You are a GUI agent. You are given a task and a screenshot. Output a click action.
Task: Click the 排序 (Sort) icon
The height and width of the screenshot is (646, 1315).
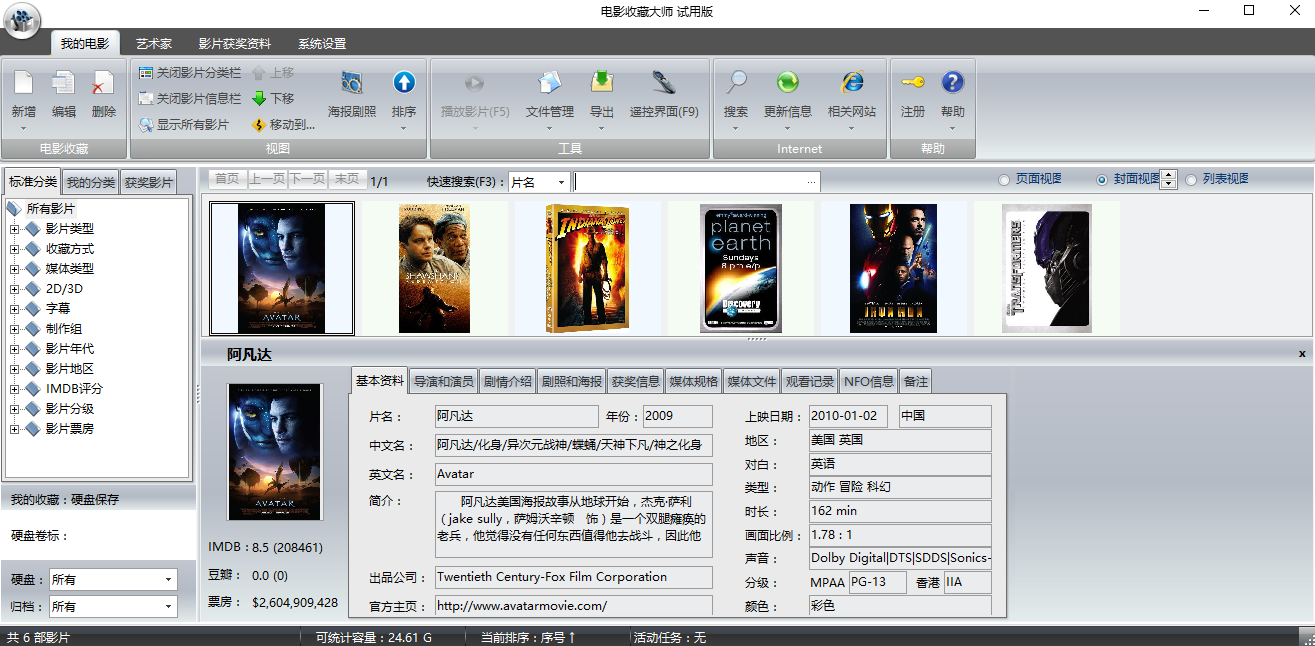(x=404, y=84)
